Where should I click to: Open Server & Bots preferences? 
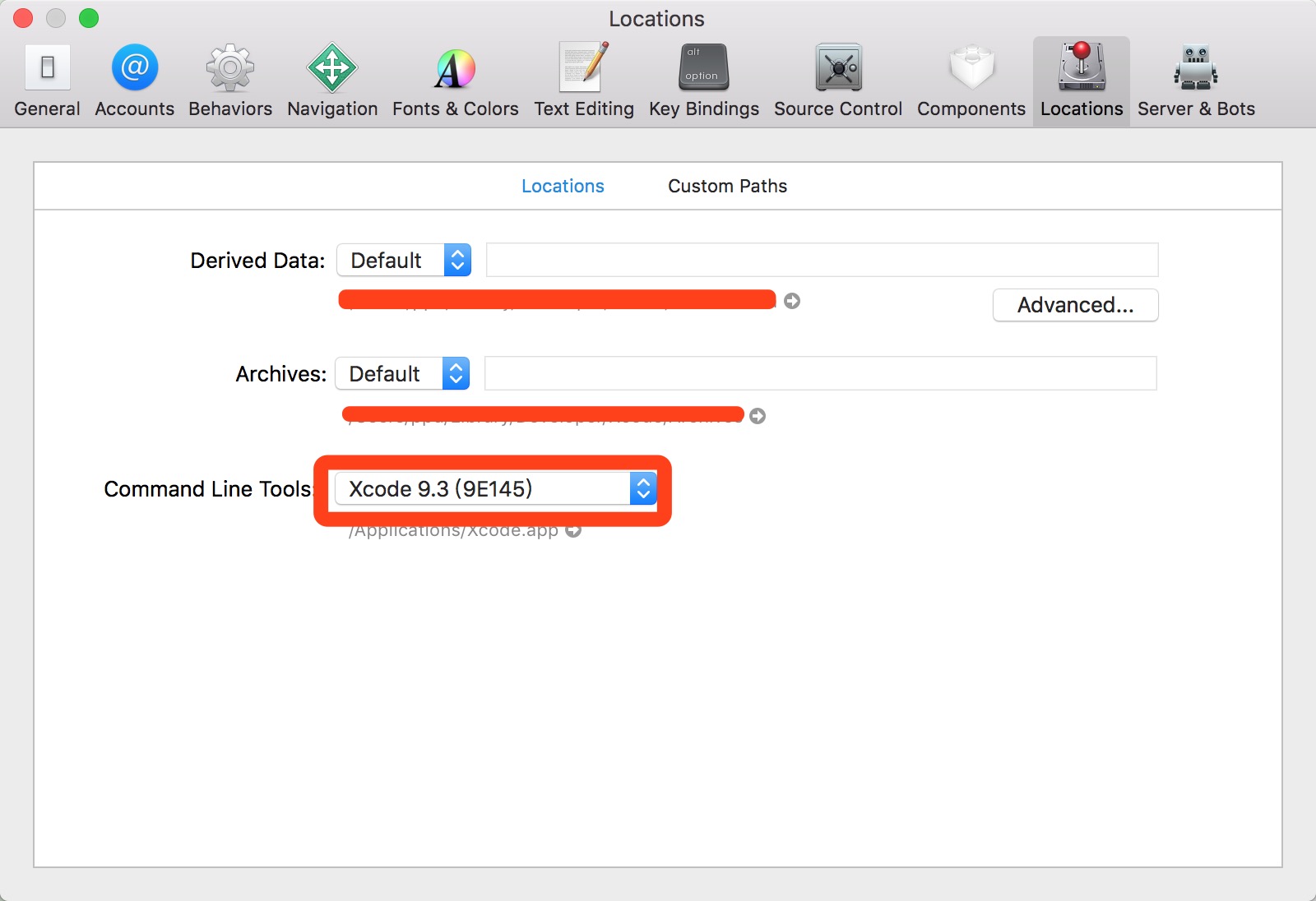[1196, 81]
